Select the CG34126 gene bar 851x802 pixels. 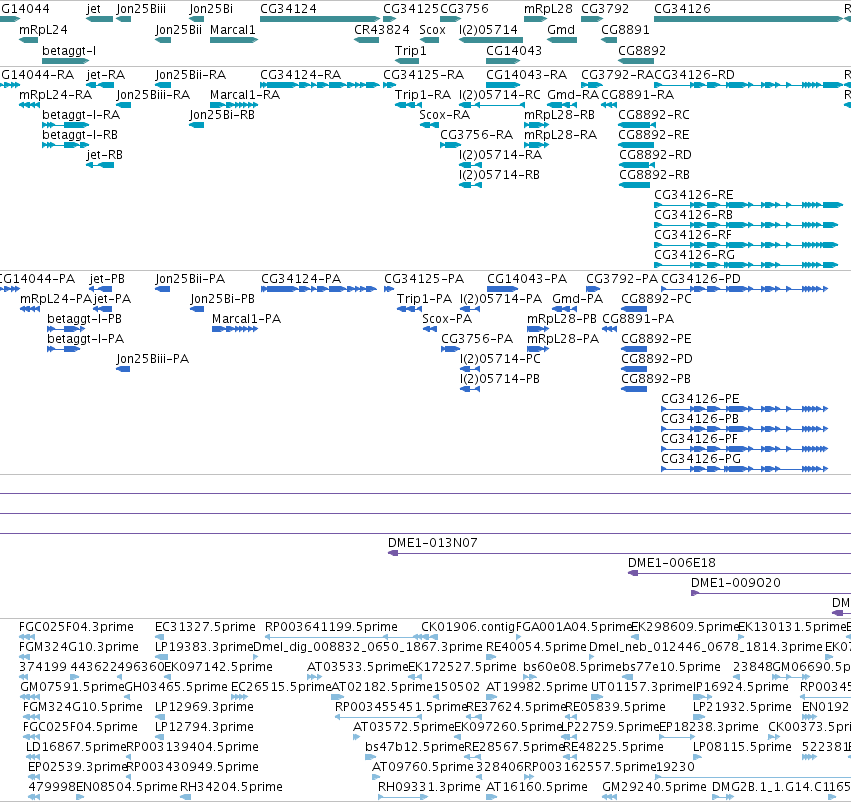coord(748,19)
